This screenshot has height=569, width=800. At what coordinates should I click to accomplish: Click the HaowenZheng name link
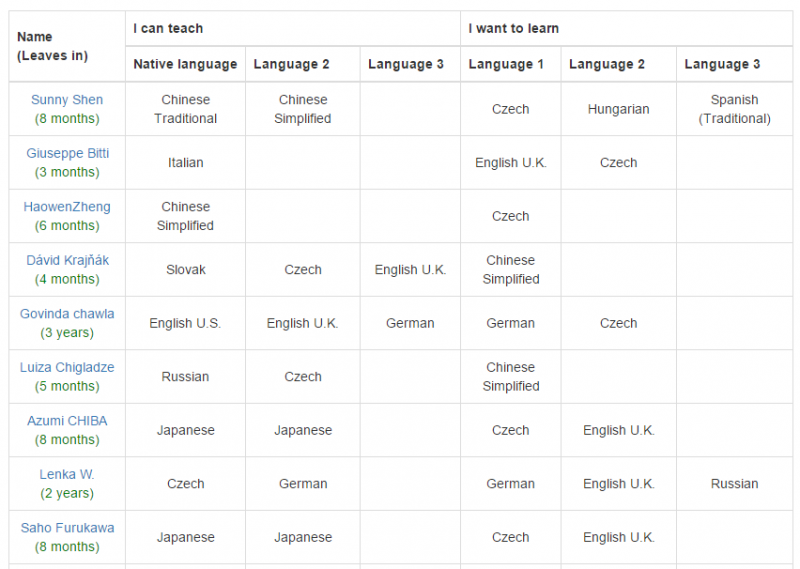click(67, 207)
